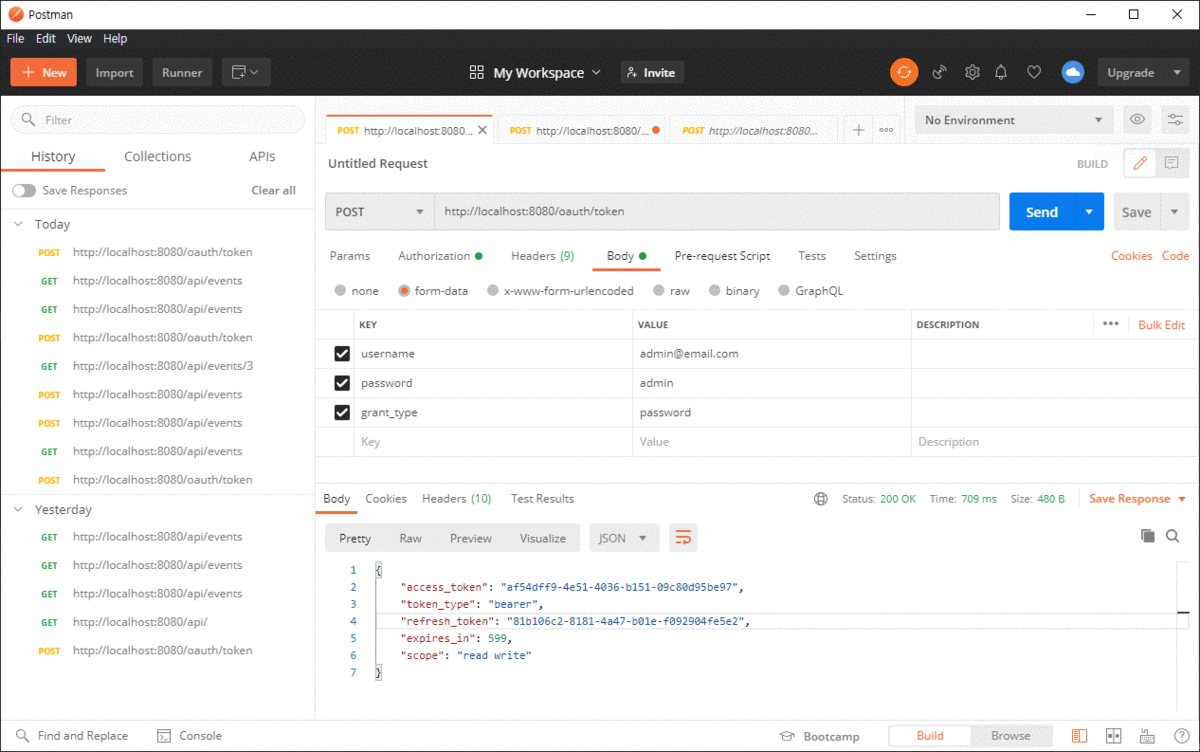Open the capture requests satellite icon
Screen dimensions: 1200x752
coord(939,72)
